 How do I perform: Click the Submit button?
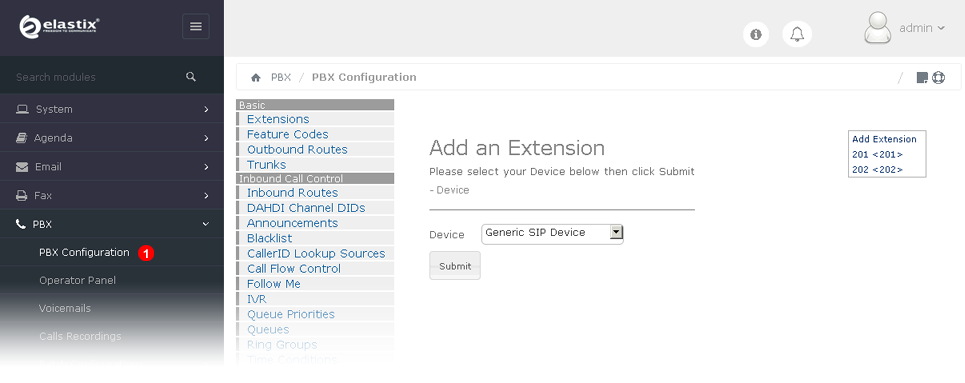[455, 266]
